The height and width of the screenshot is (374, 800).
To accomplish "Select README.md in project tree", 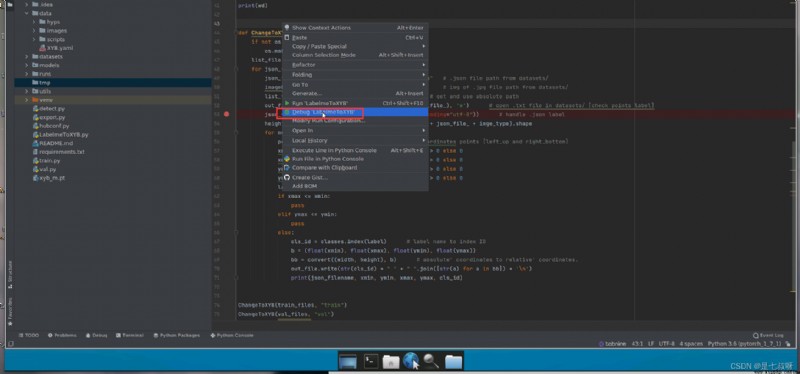I will click(53, 143).
